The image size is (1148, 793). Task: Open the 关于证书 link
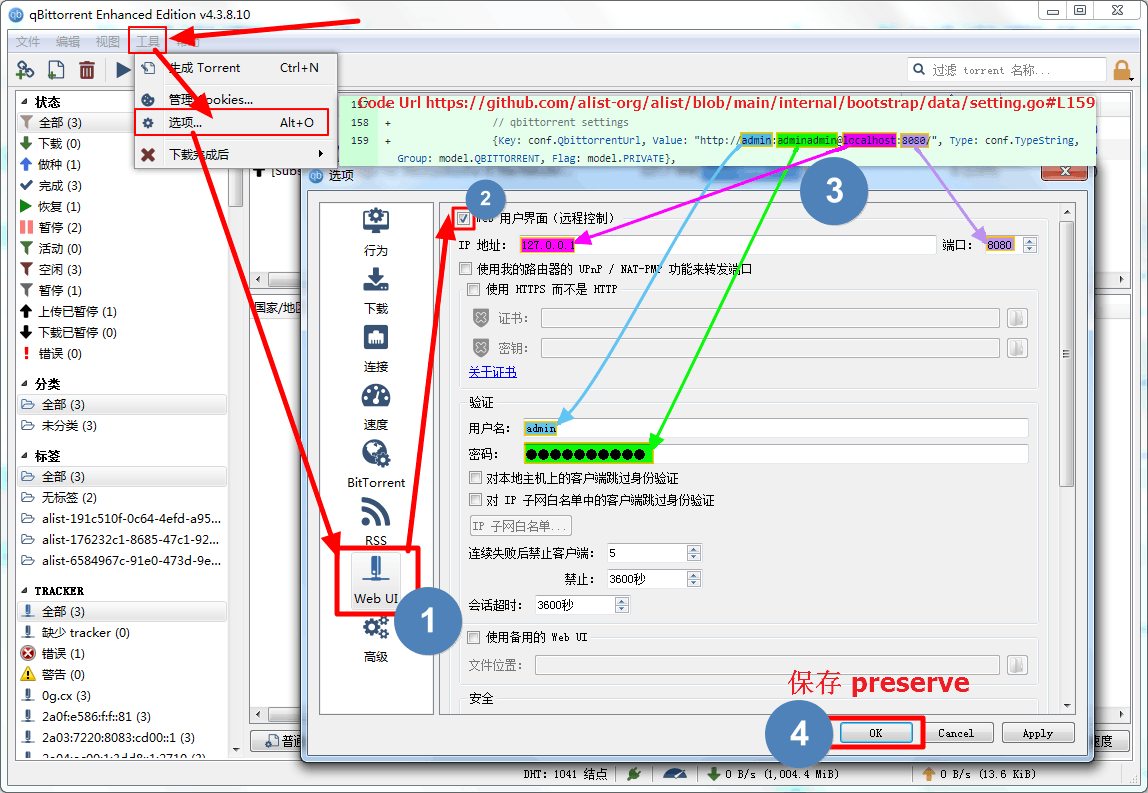492,372
